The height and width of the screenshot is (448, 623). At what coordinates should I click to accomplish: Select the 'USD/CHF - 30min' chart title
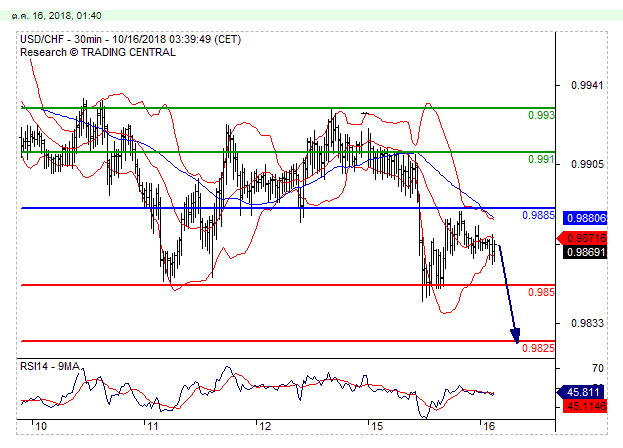[61, 39]
